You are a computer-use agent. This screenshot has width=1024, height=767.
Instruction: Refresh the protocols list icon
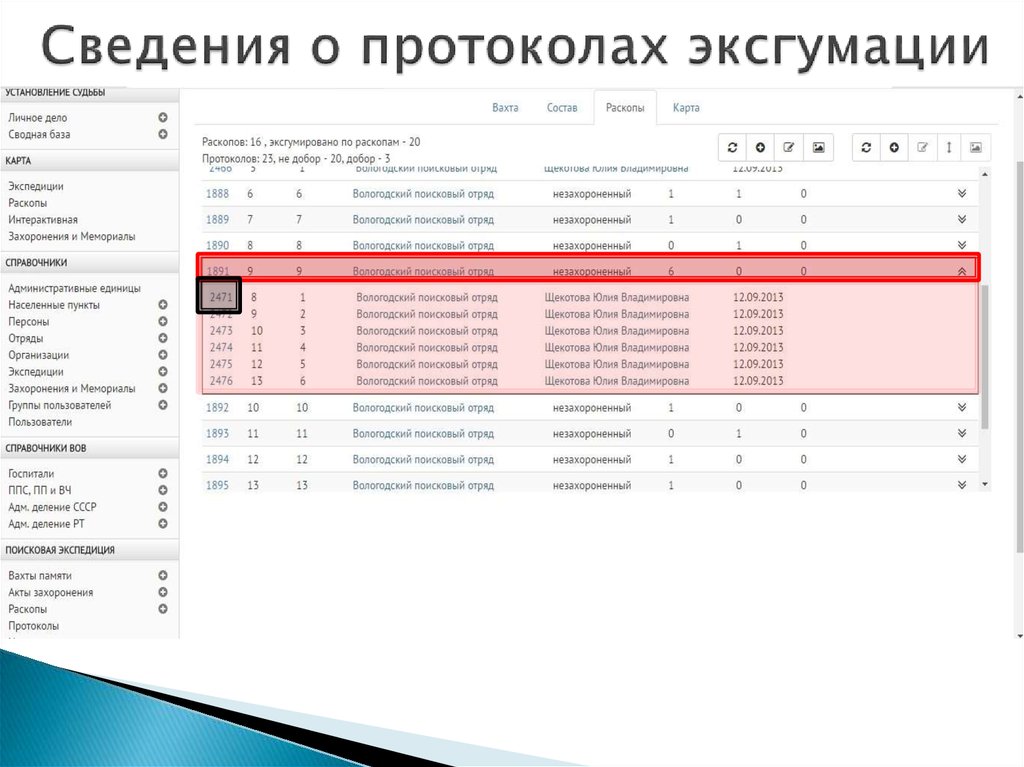pyautogui.click(x=866, y=147)
